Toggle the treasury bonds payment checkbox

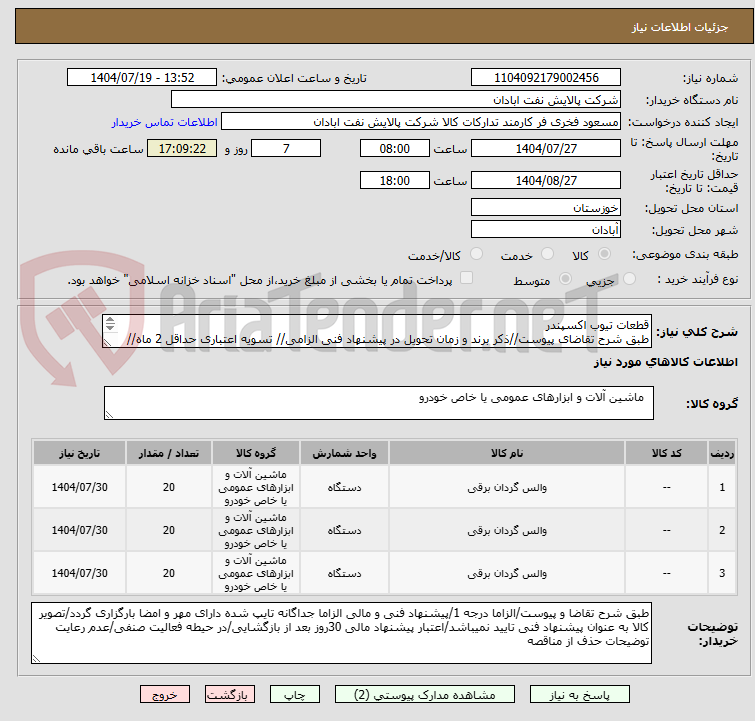point(466,279)
